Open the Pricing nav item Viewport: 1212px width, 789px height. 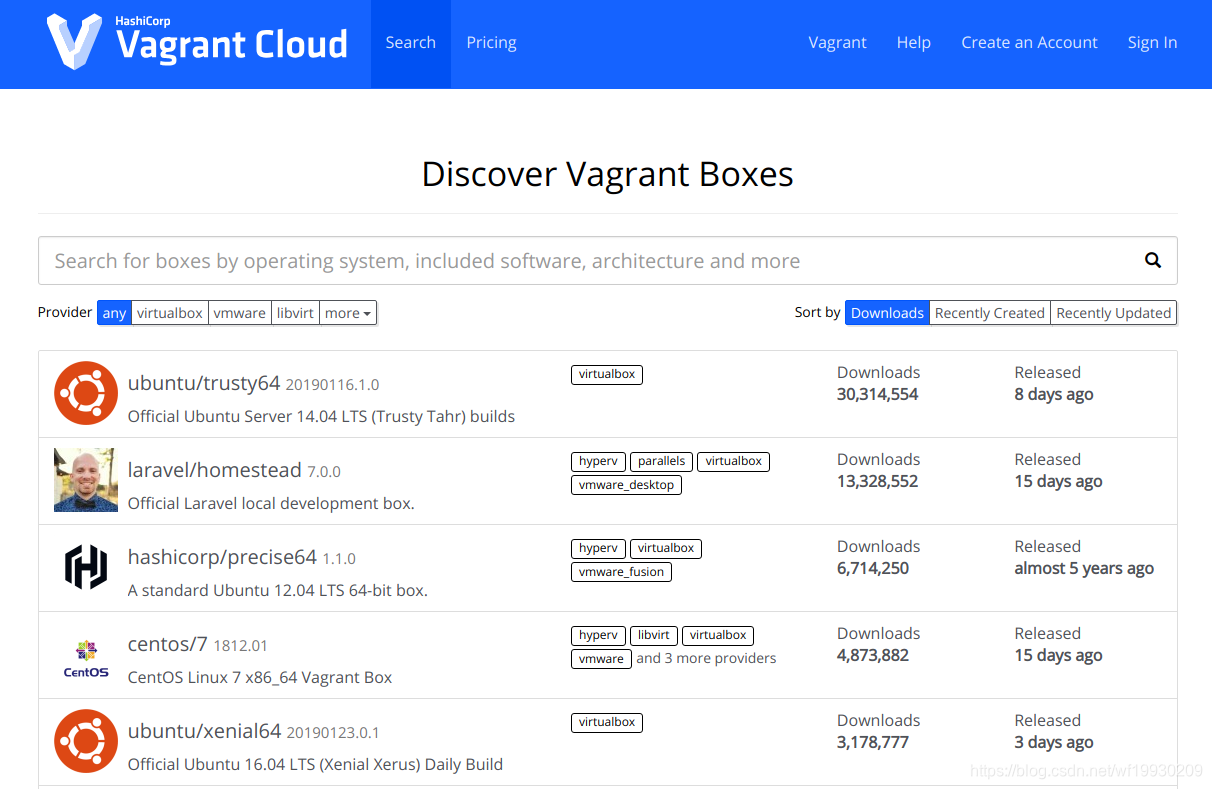coord(491,43)
